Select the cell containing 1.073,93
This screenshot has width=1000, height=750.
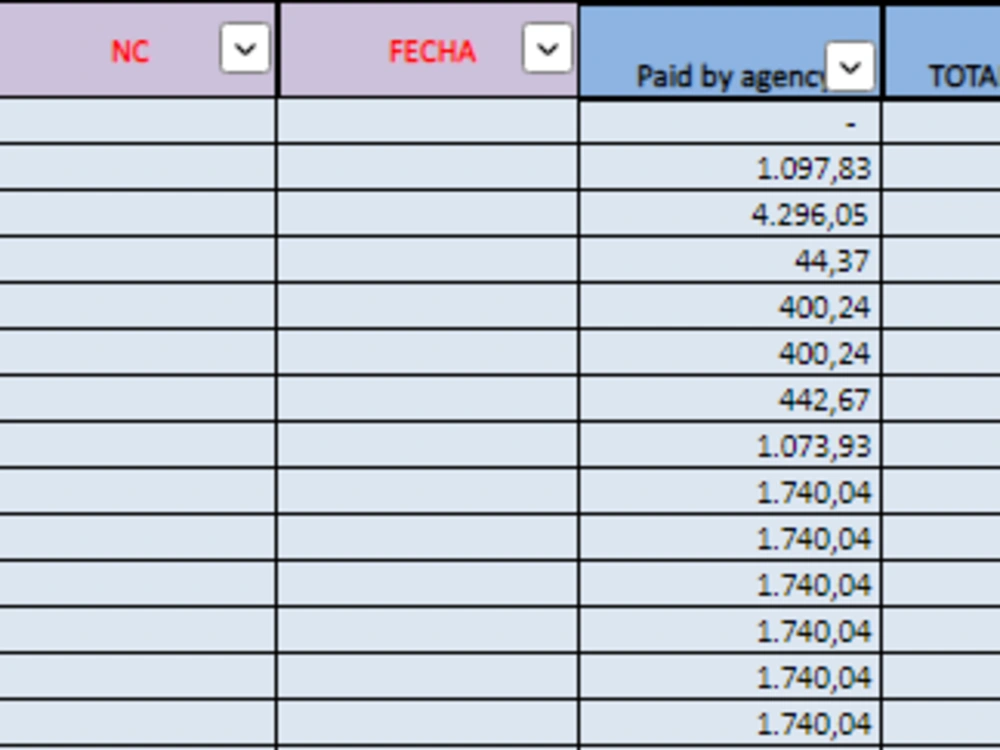tap(730, 445)
